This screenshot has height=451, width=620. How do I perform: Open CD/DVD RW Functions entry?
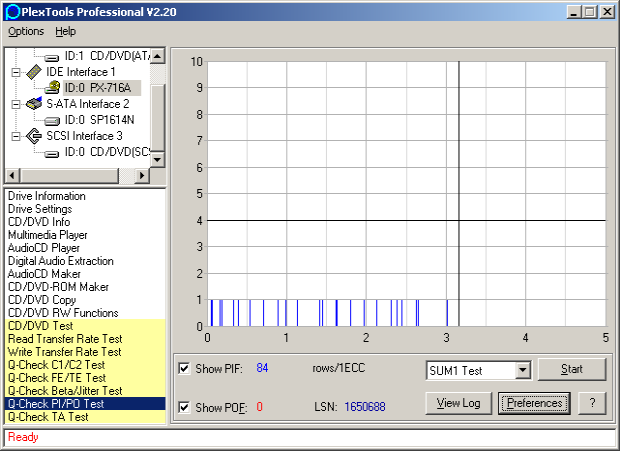point(63,313)
